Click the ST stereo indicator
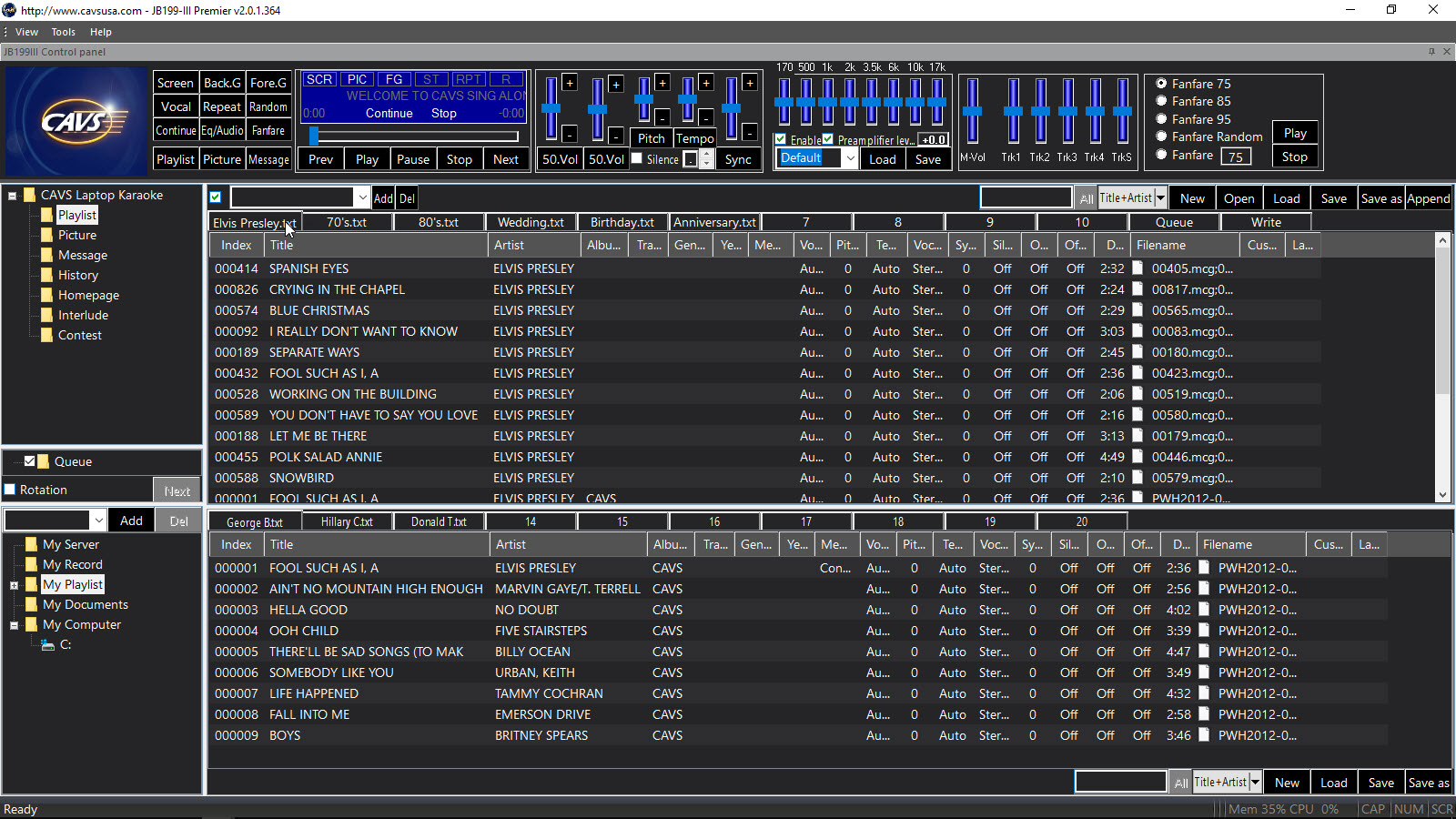 [x=431, y=79]
